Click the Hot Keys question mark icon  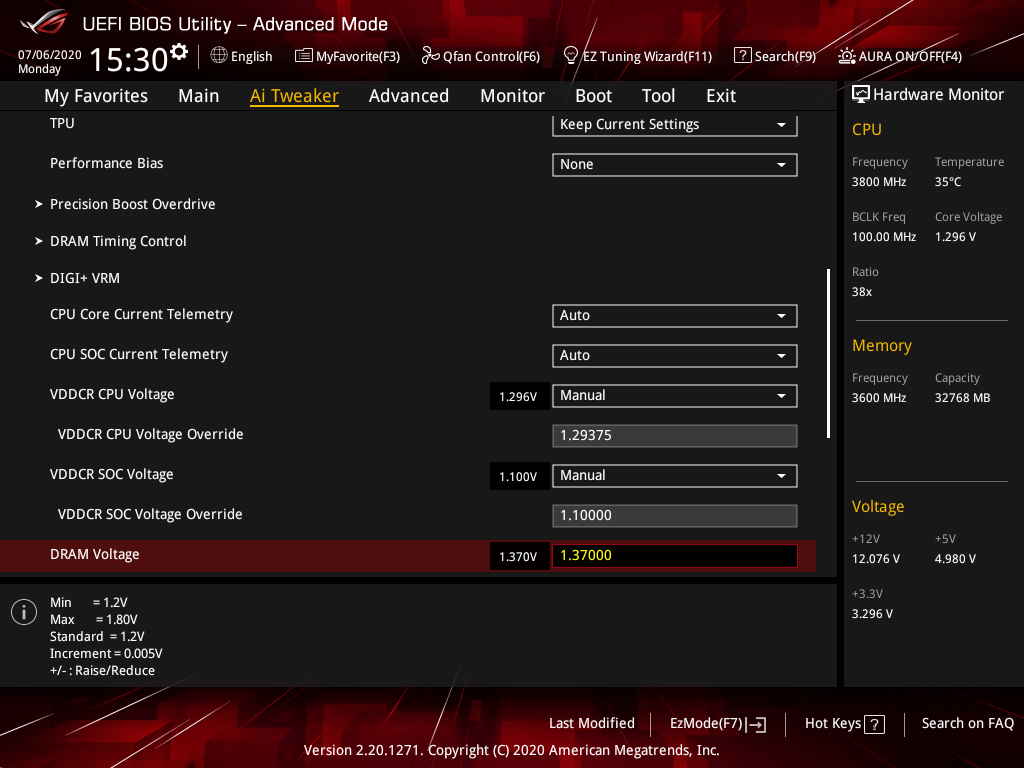tap(874, 724)
